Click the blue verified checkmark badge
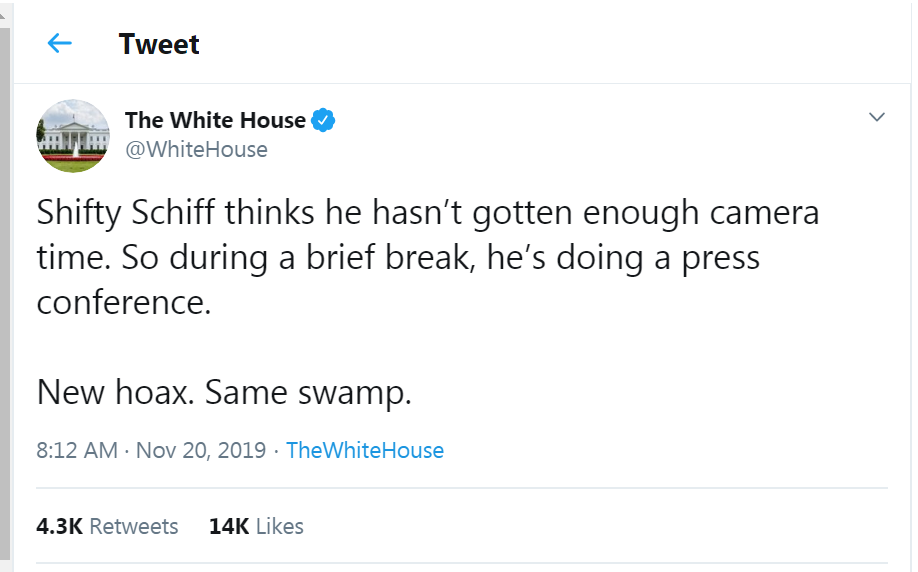 tap(322, 121)
